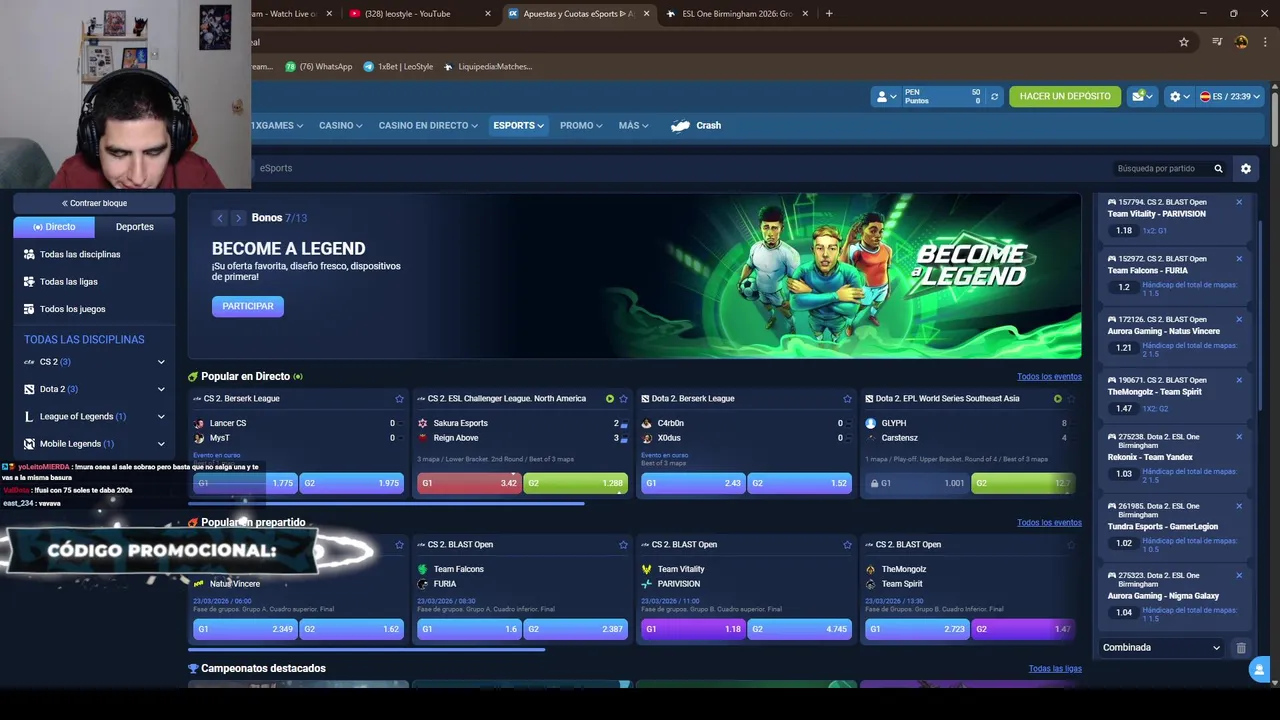Switch to ESL One Birmingham 2026 tab

[738, 14]
